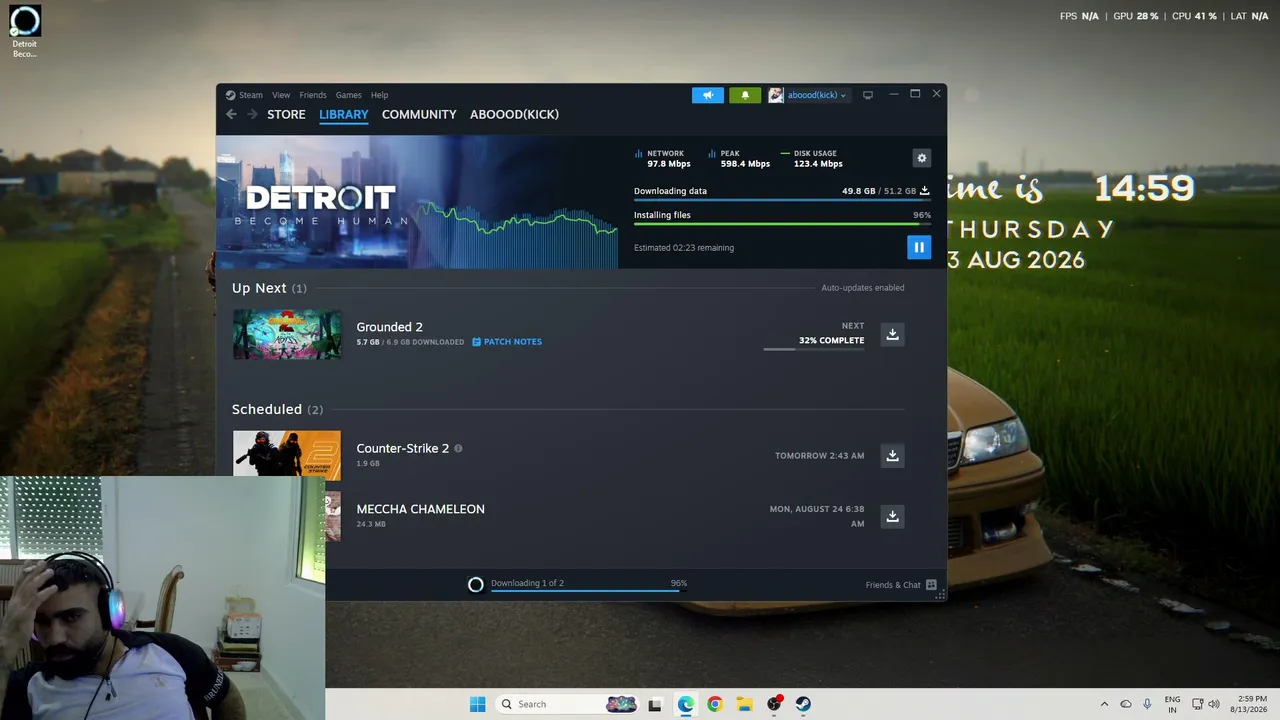
Task: Go back with the left arrow
Action: coord(231,114)
